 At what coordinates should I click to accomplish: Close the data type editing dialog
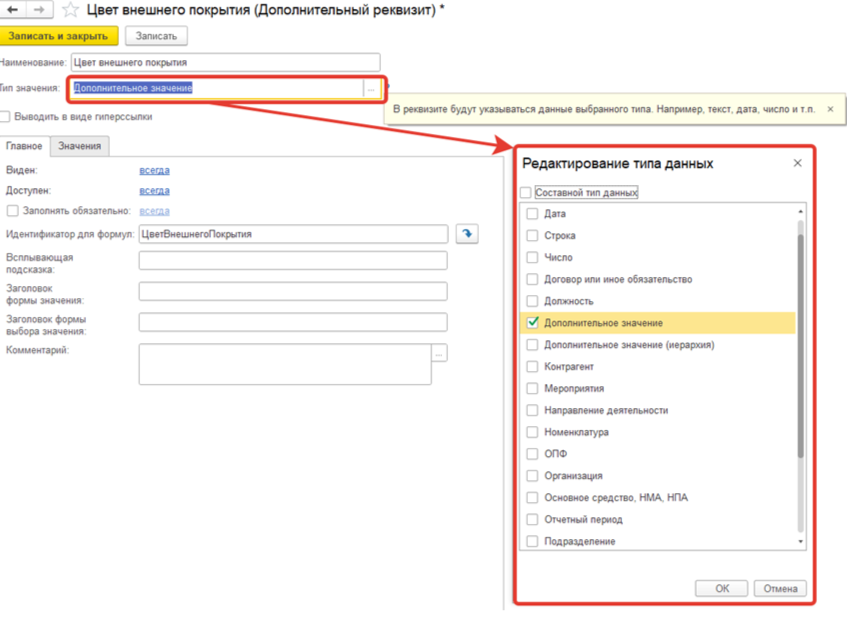pos(797,163)
